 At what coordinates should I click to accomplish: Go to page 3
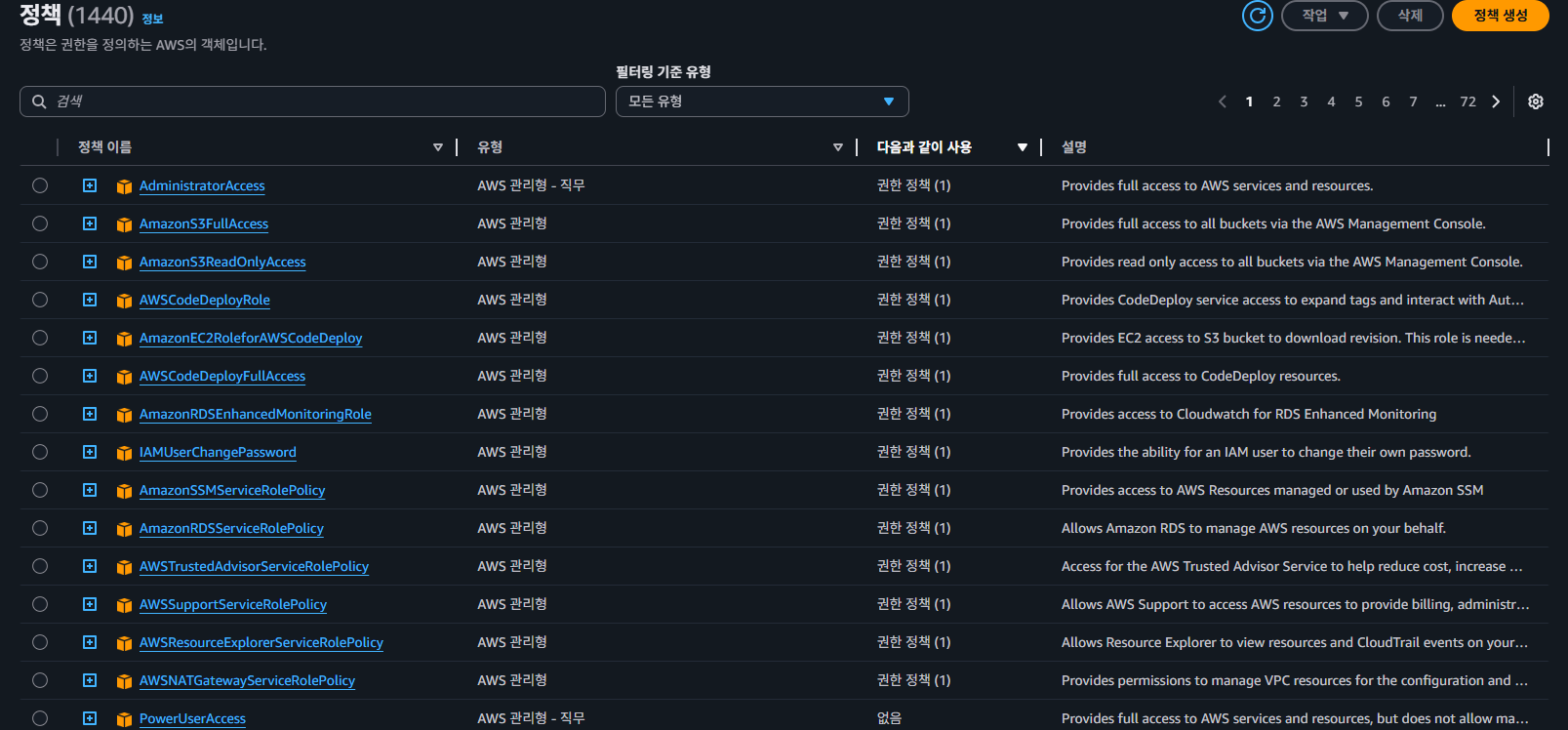(x=1304, y=101)
